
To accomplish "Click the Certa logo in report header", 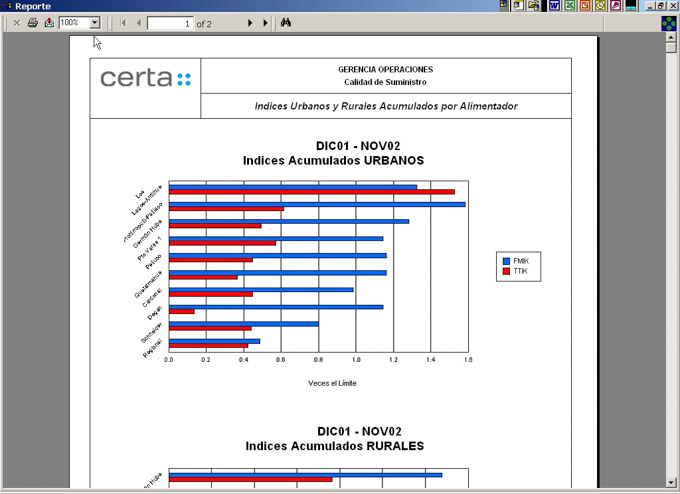I will coord(145,78).
